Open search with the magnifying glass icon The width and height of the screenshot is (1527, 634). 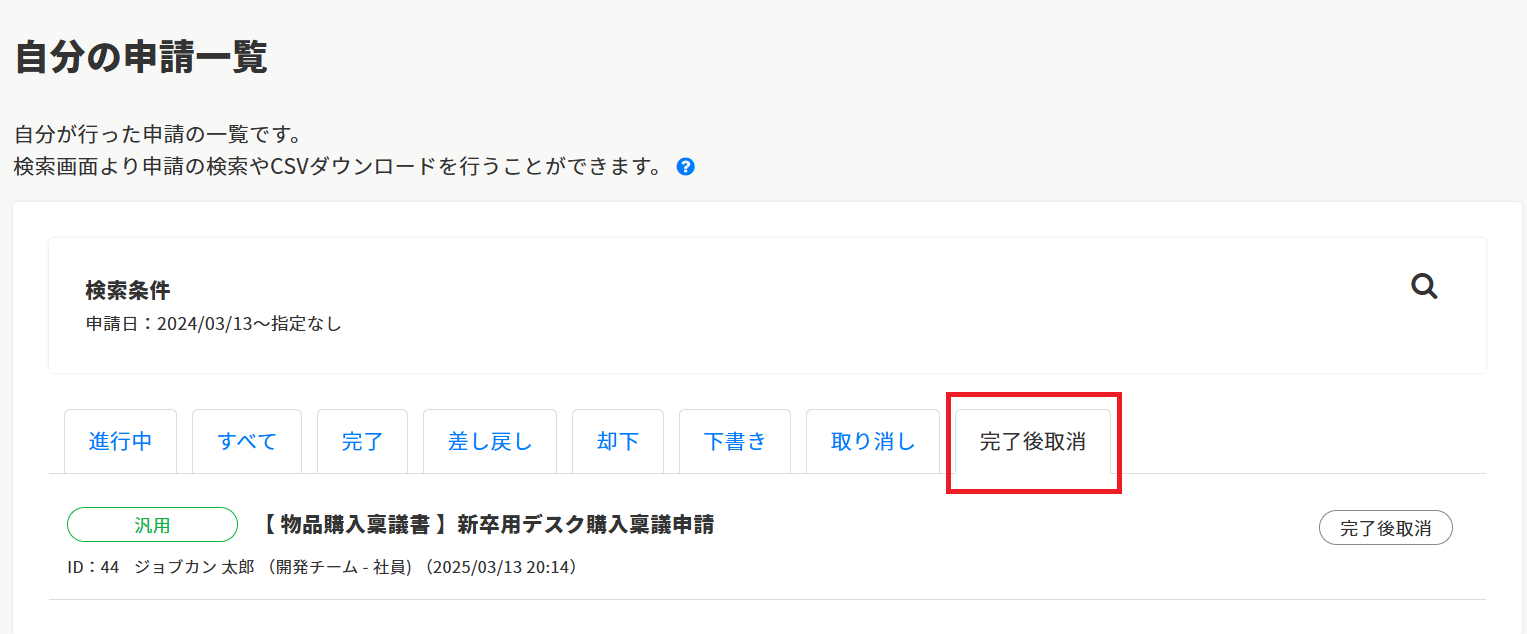coord(1424,287)
